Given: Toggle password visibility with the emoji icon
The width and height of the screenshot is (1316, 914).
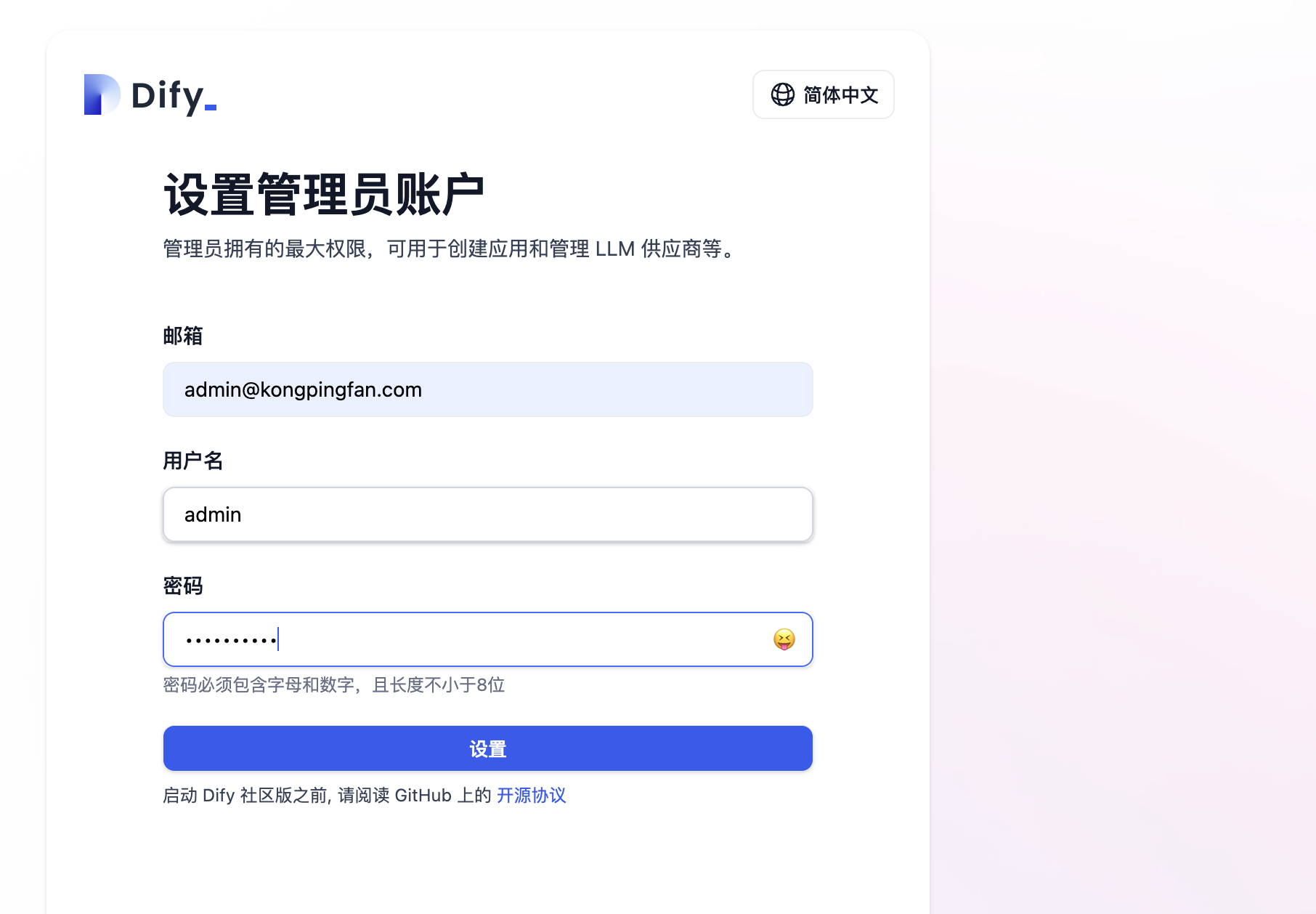Looking at the screenshot, I should [784, 639].
